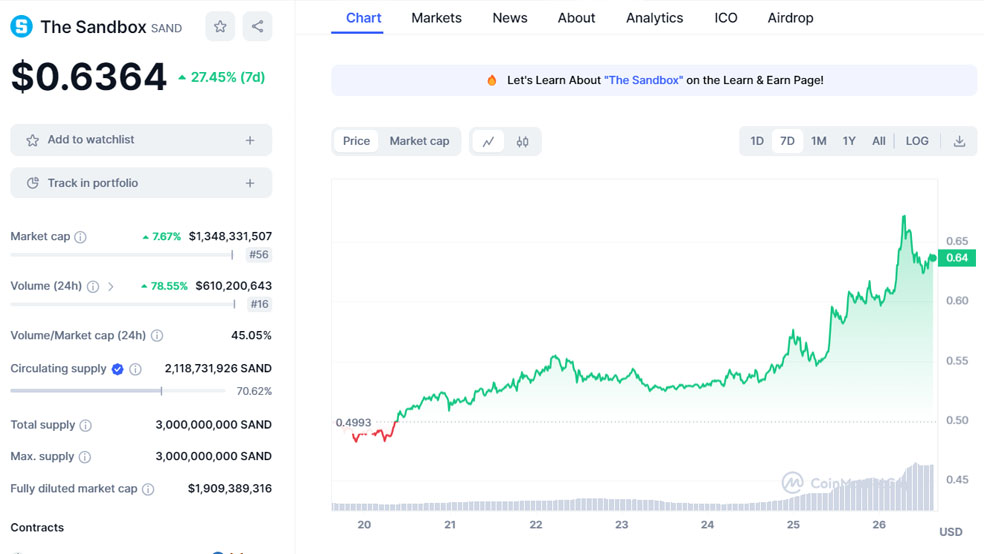Viewport: 984px width, 554px height.
Task: Expand the Volume (24h) chevron
Action: click(111, 287)
